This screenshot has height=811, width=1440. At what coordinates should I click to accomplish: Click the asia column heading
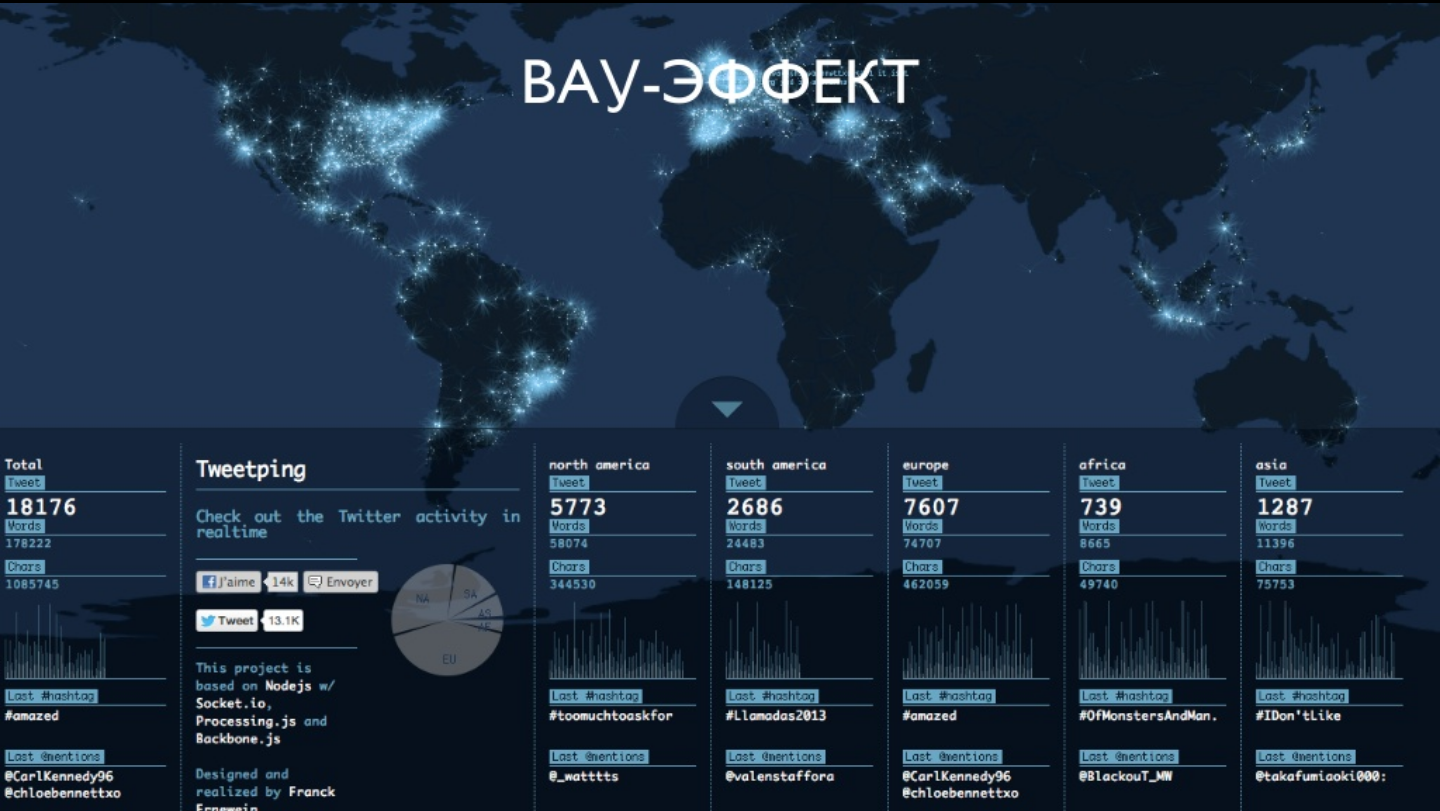tap(1272, 465)
